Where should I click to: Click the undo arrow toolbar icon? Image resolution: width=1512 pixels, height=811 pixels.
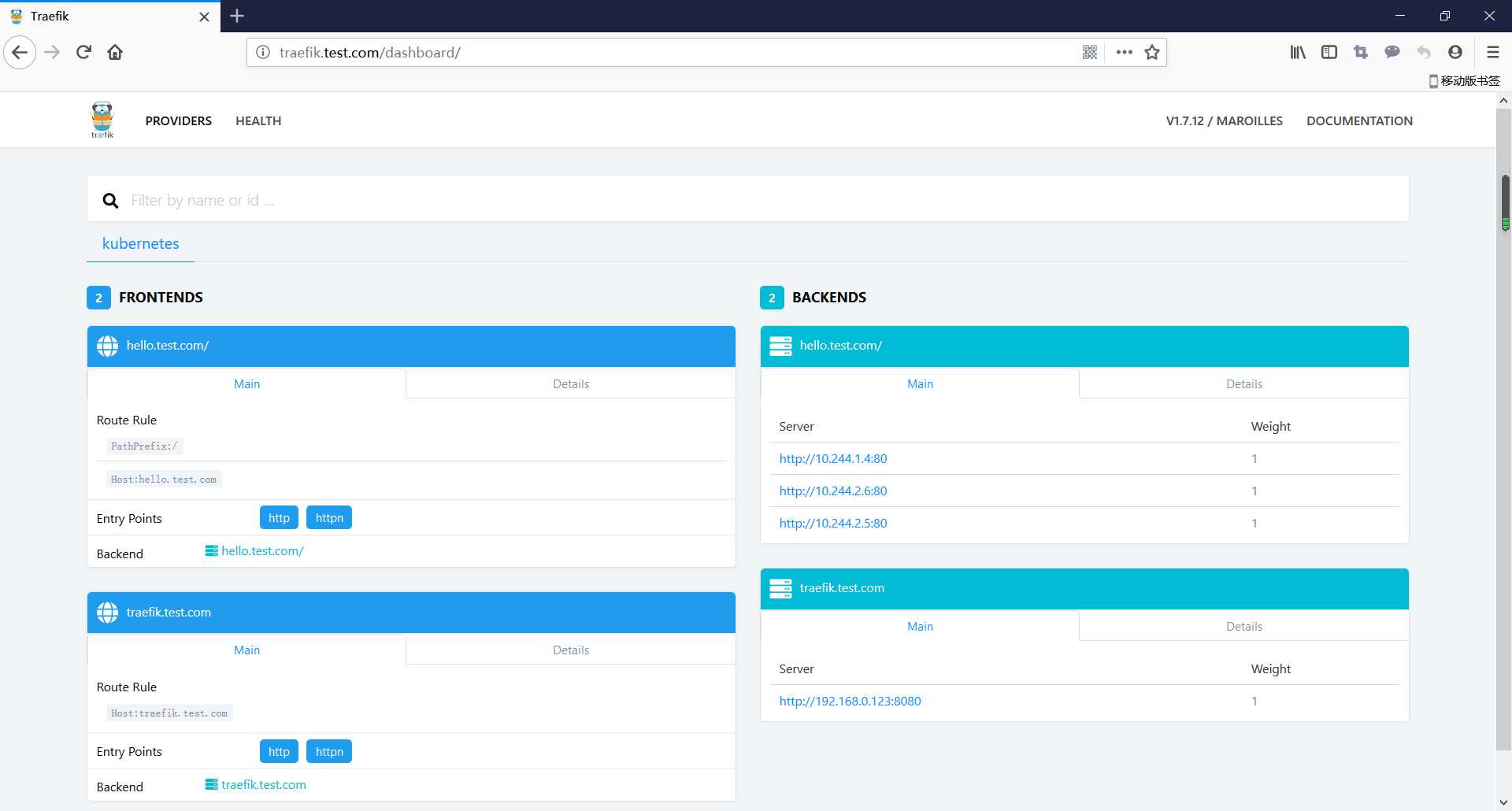[1424, 53]
